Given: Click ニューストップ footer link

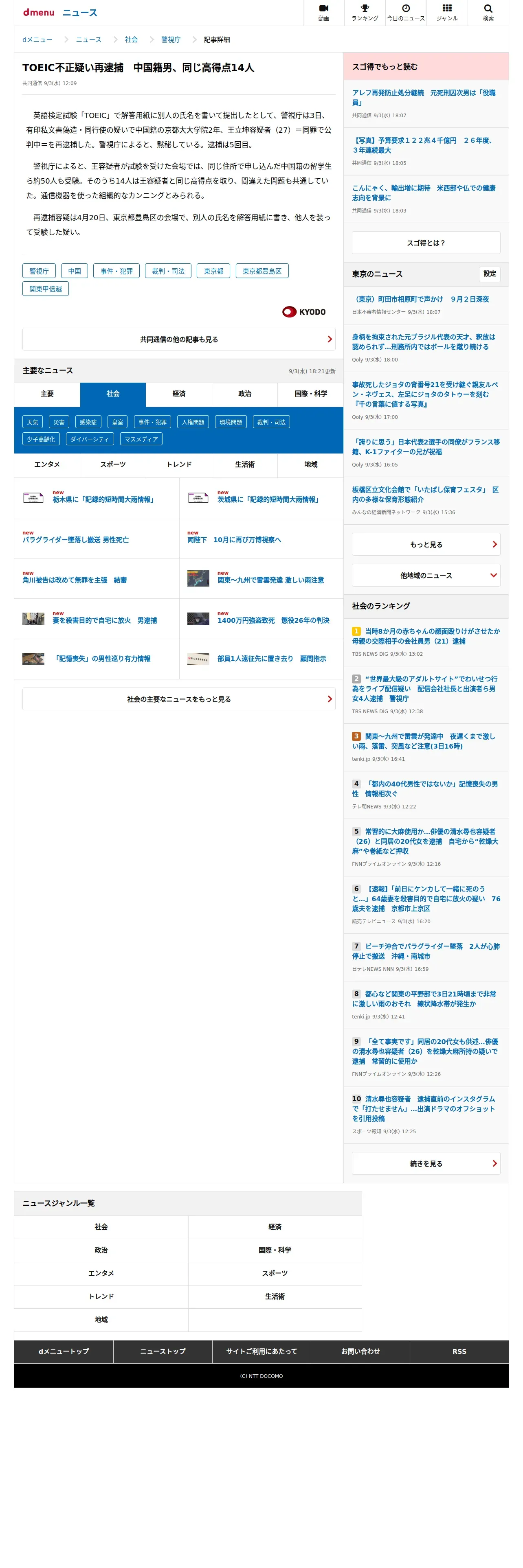Looking at the screenshot, I should coord(163,1351).
